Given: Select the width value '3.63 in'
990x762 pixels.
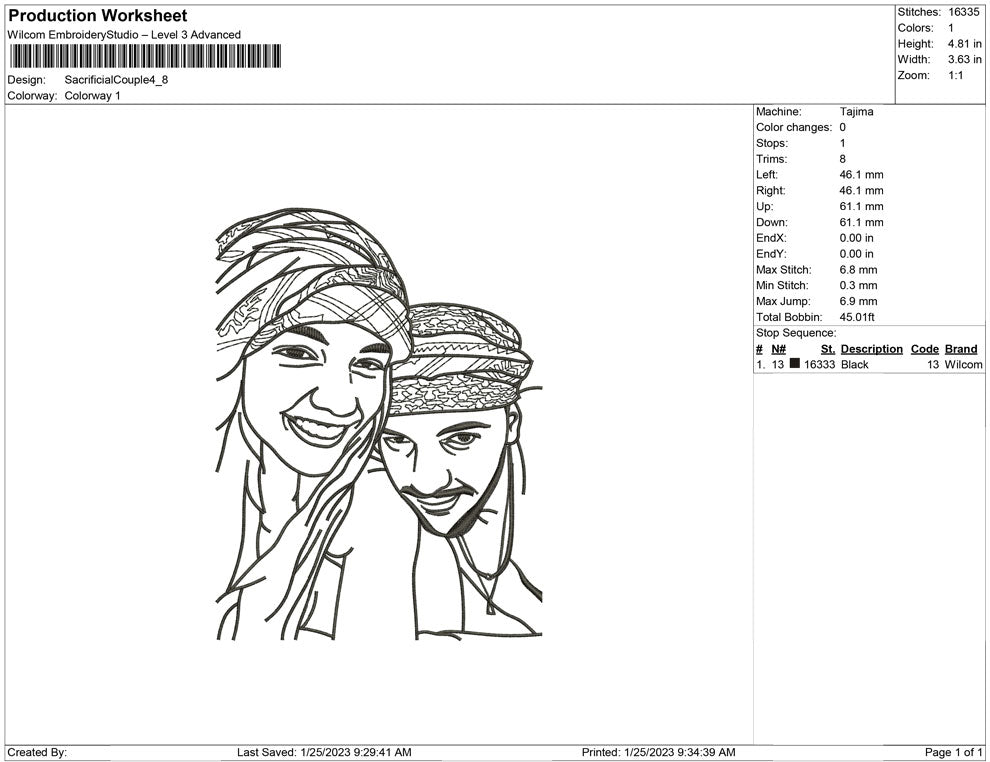Looking at the screenshot, I should coord(964,59).
